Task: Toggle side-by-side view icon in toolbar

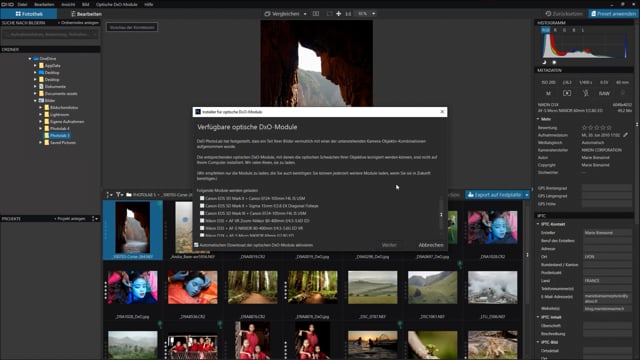Action: (316, 13)
